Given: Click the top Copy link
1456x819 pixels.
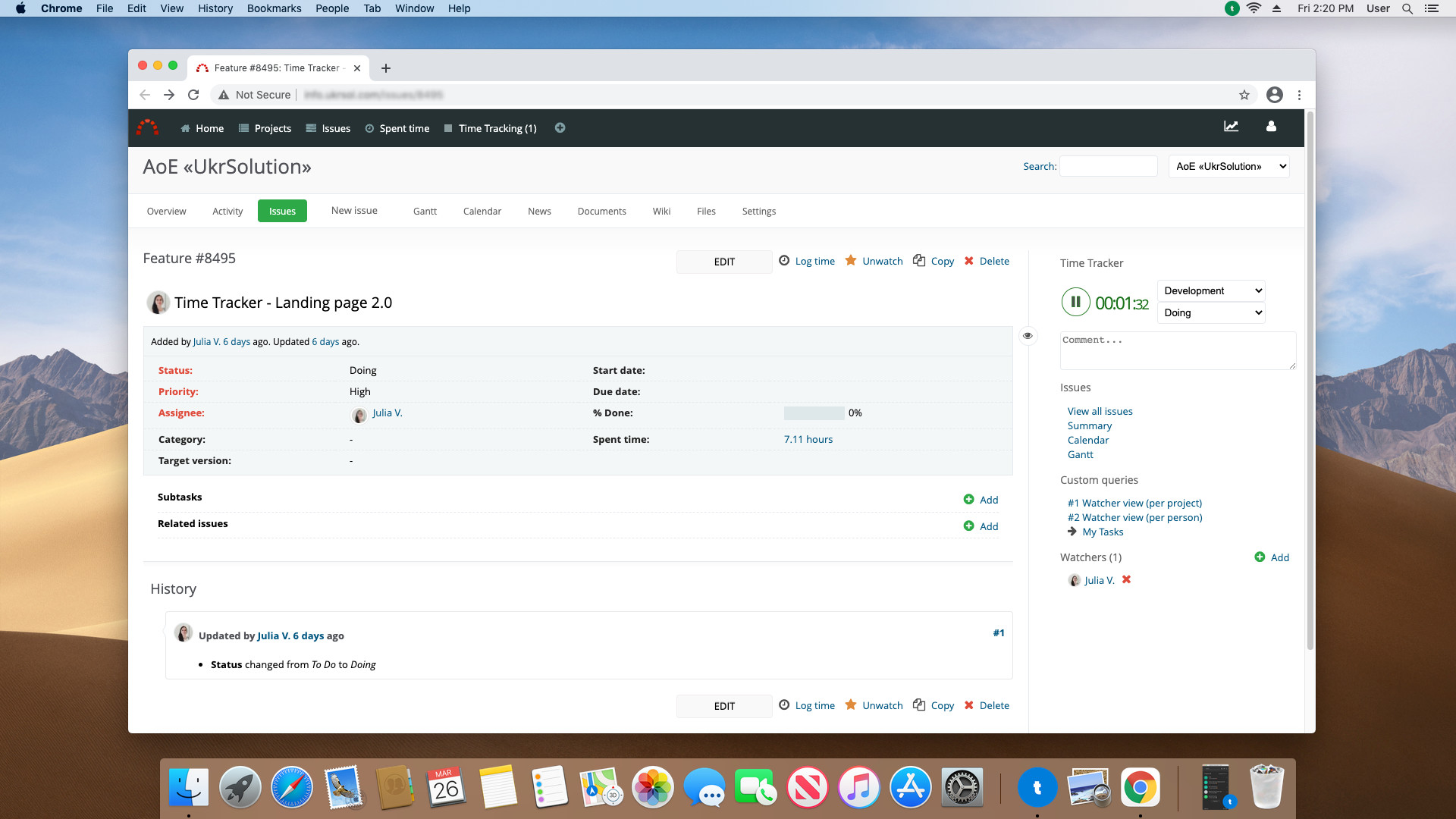Looking at the screenshot, I should (x=934, y=261).
